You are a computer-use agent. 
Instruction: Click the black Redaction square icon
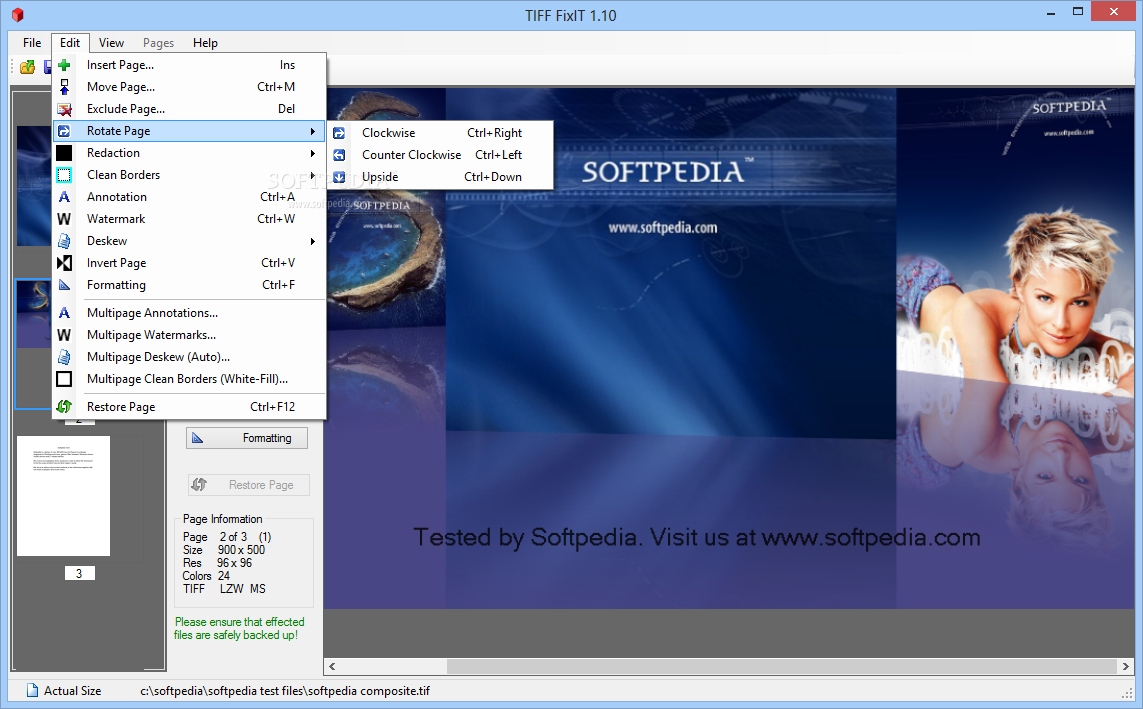click(64, 153)
